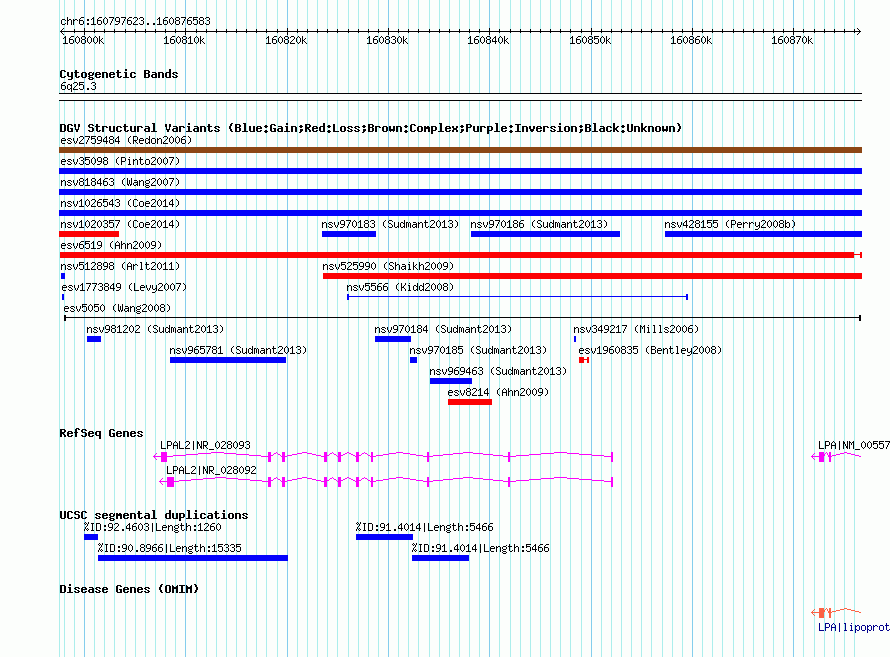Viewport: 890px width, 657px height.
Task: Select esv6519 (Ahn2009) loss variant label
Action: (x=111, y=245)
